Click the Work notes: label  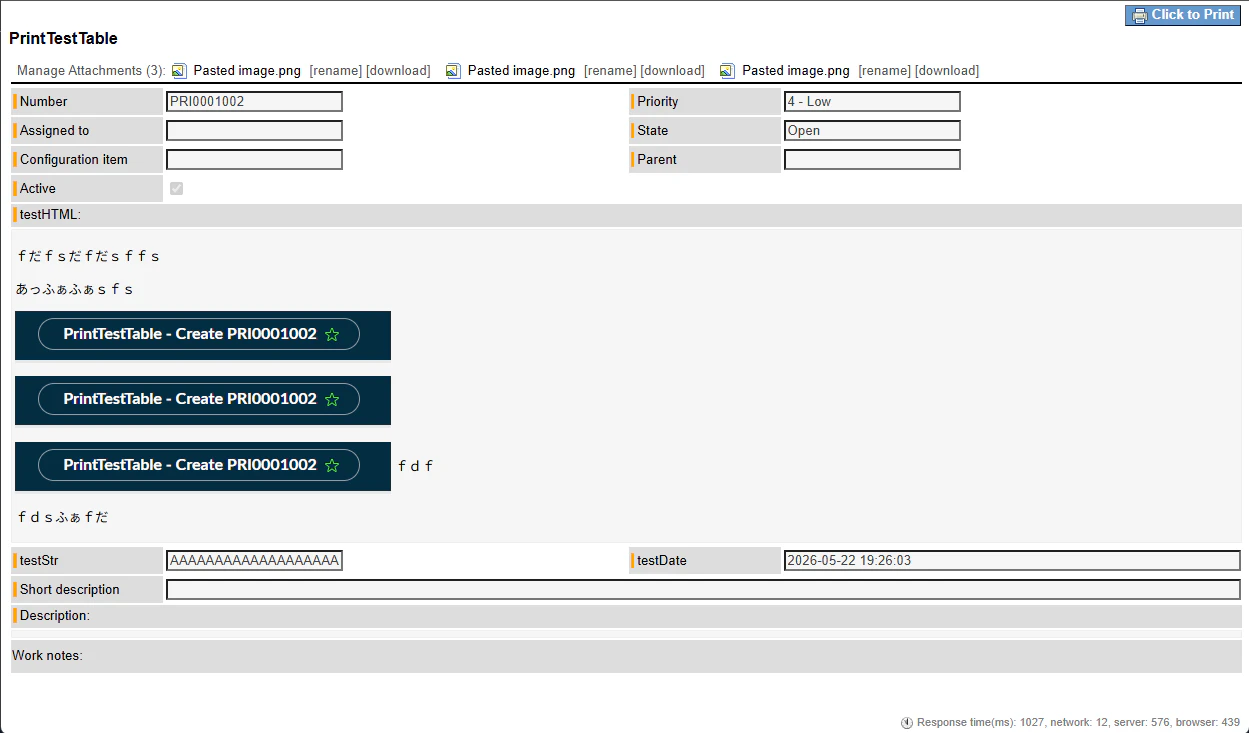(47, 656)
